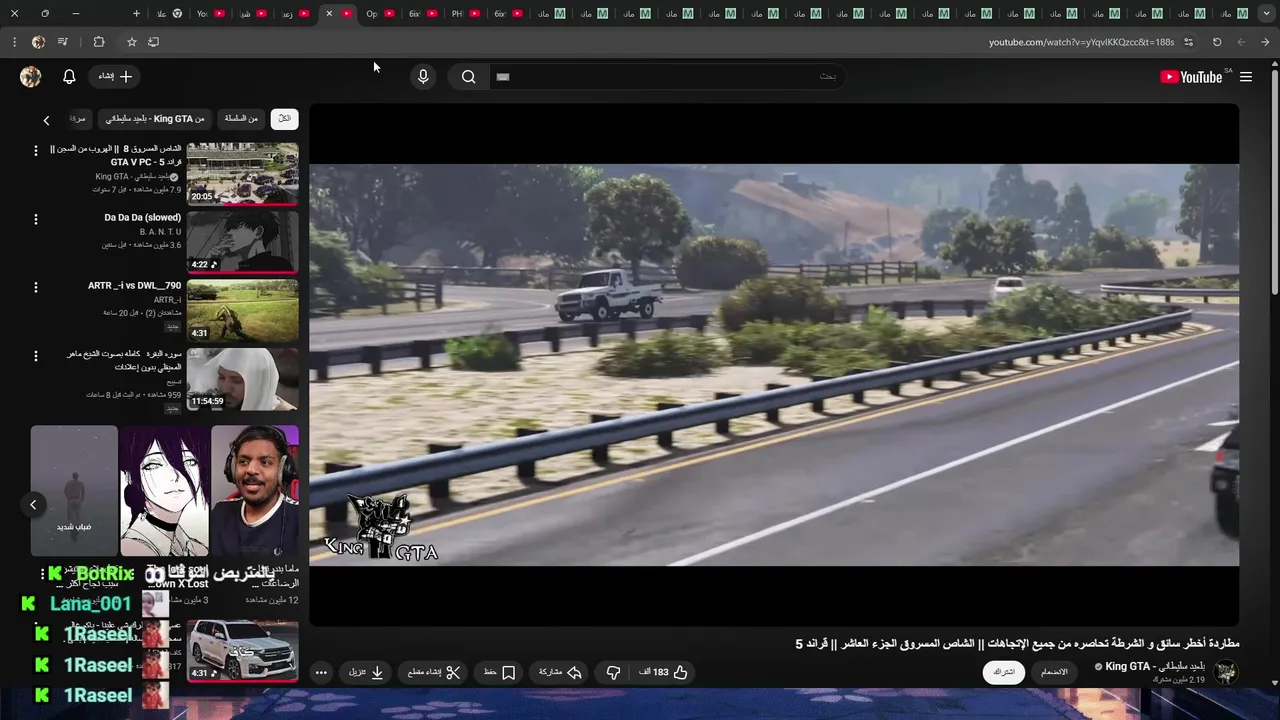Open the إنشاء create menu
Image resolution: width=1280 pixels, height=720 pixels.
(115, 77)
